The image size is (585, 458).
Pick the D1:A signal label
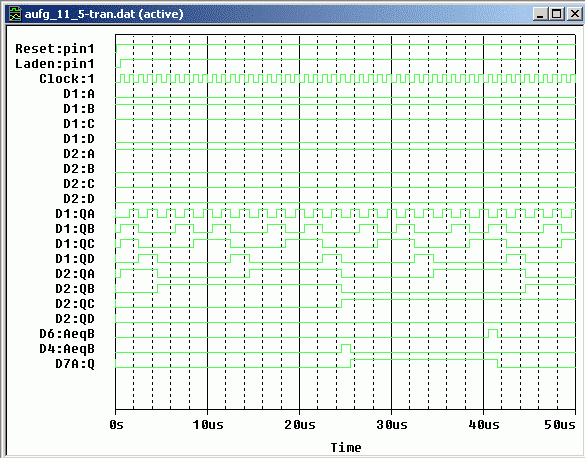coord(79,94)
